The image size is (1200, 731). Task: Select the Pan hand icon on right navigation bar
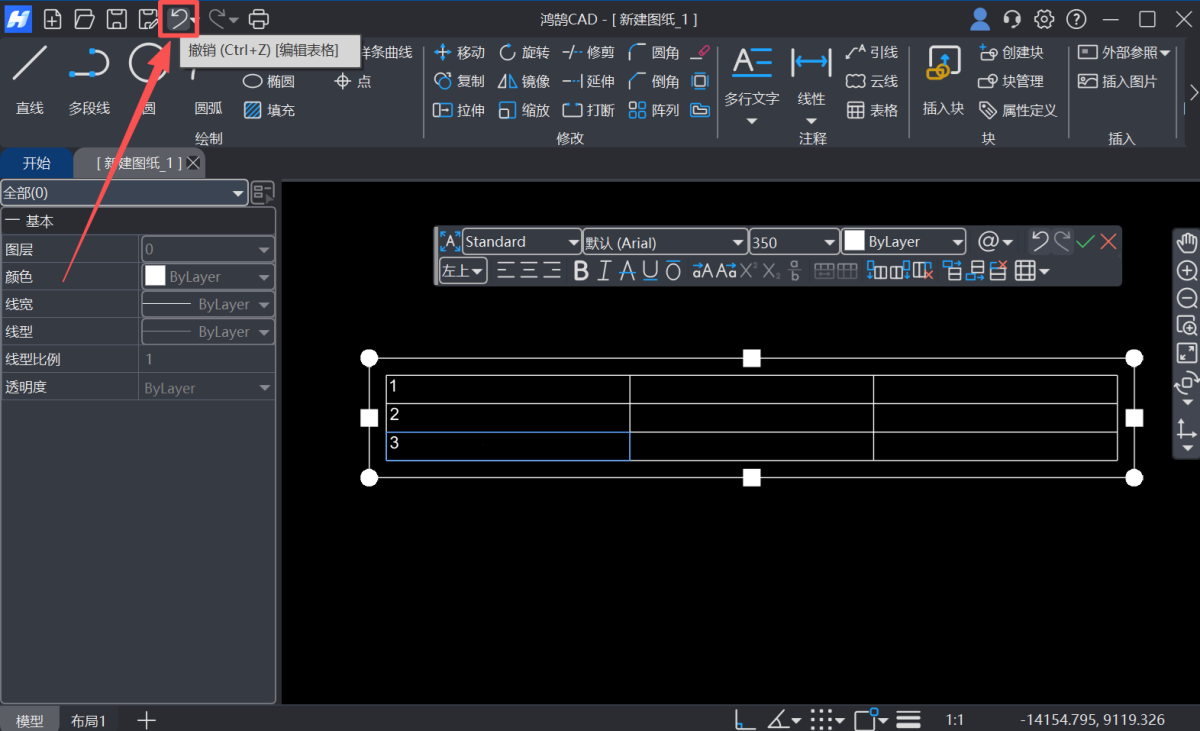click(1186, 241)
